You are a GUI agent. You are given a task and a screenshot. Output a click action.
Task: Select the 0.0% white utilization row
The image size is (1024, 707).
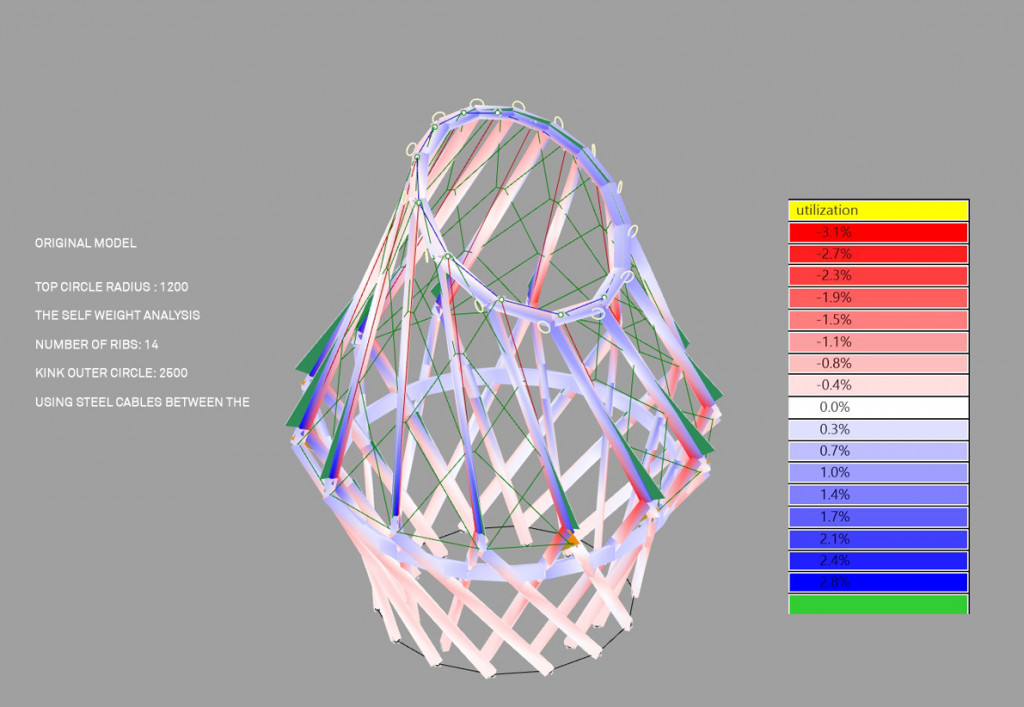[x=878, y=407]
